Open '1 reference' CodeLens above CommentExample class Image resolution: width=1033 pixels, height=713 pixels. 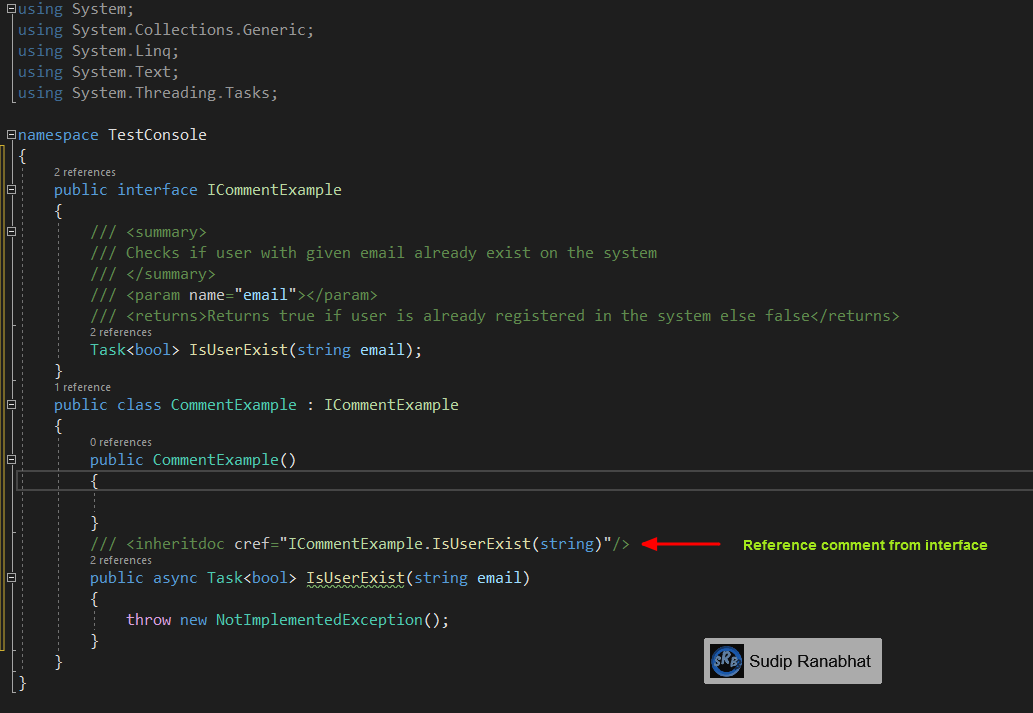coord(82,386)
